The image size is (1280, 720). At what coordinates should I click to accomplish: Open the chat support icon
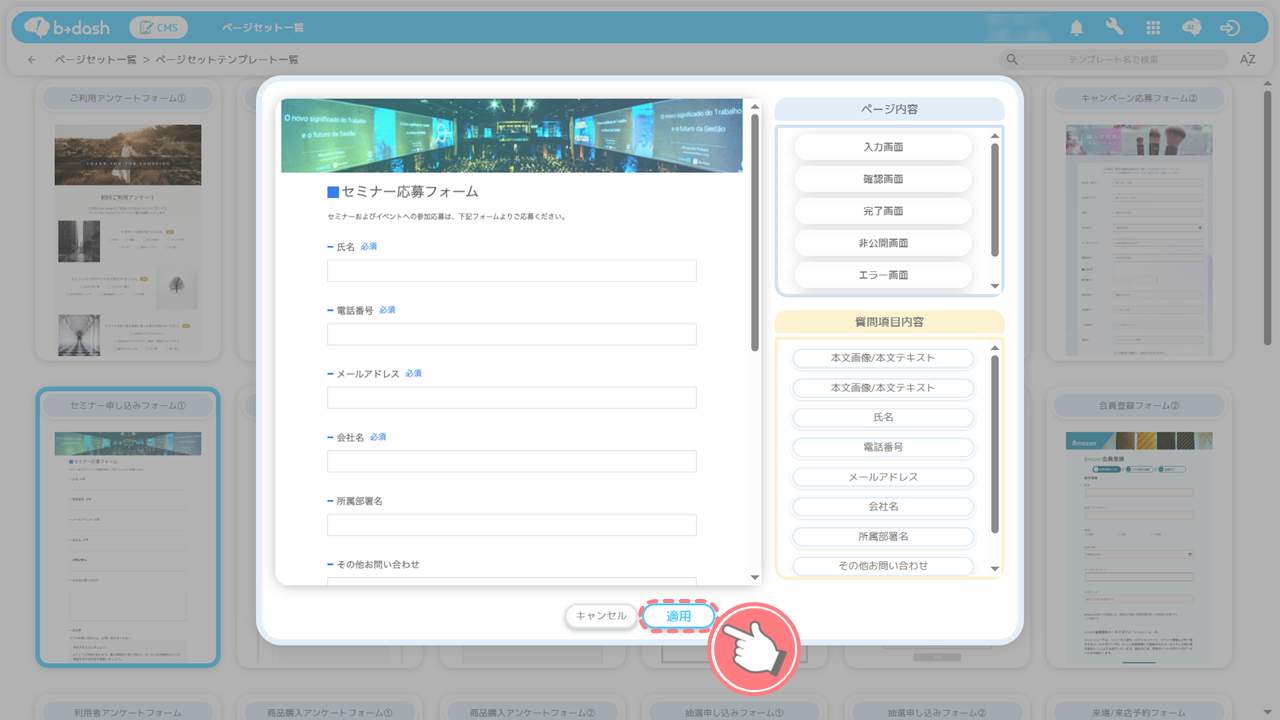pos(1191,28)
